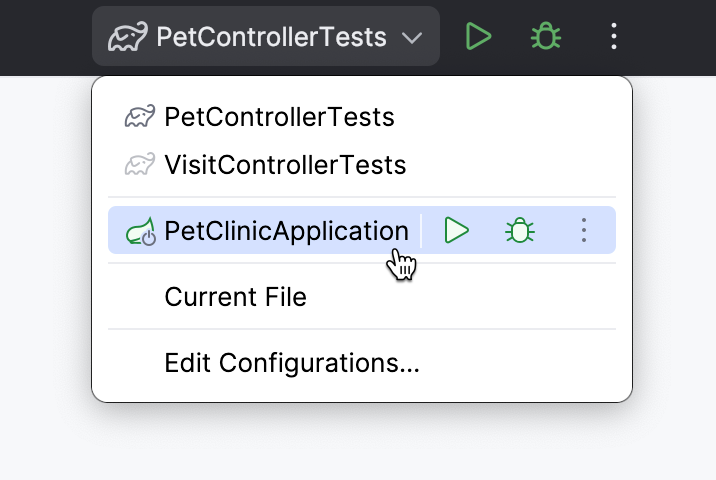
Task: Click the faded Gradle icon beside VisitControllerTests
Action: [x=139, y=164]
